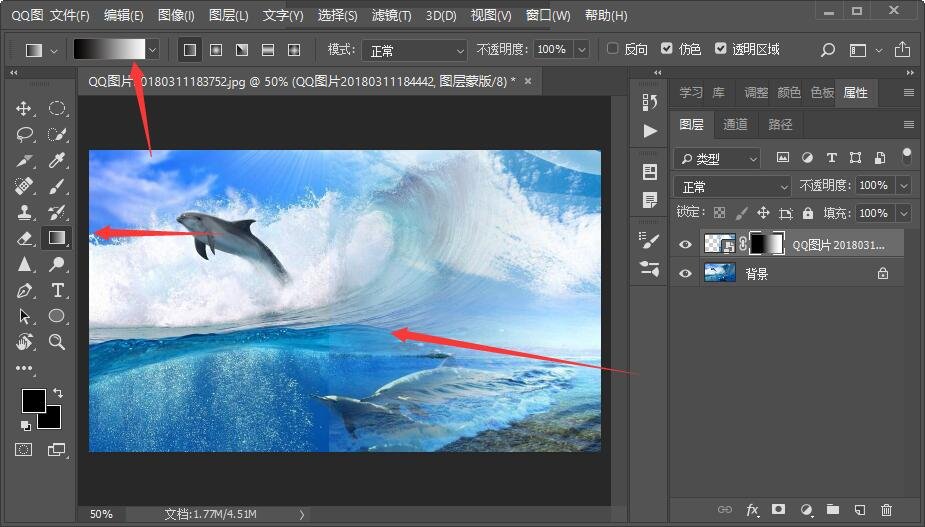Hide the 背景 layer with eye icon
This screenshot has width=925, height=527.
685,273
